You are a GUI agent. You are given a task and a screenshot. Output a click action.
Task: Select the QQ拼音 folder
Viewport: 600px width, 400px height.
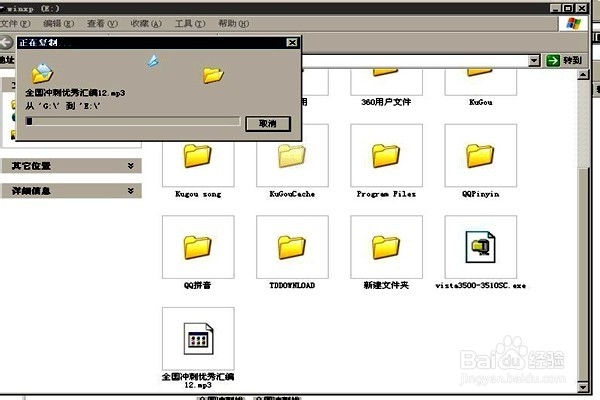198,247
